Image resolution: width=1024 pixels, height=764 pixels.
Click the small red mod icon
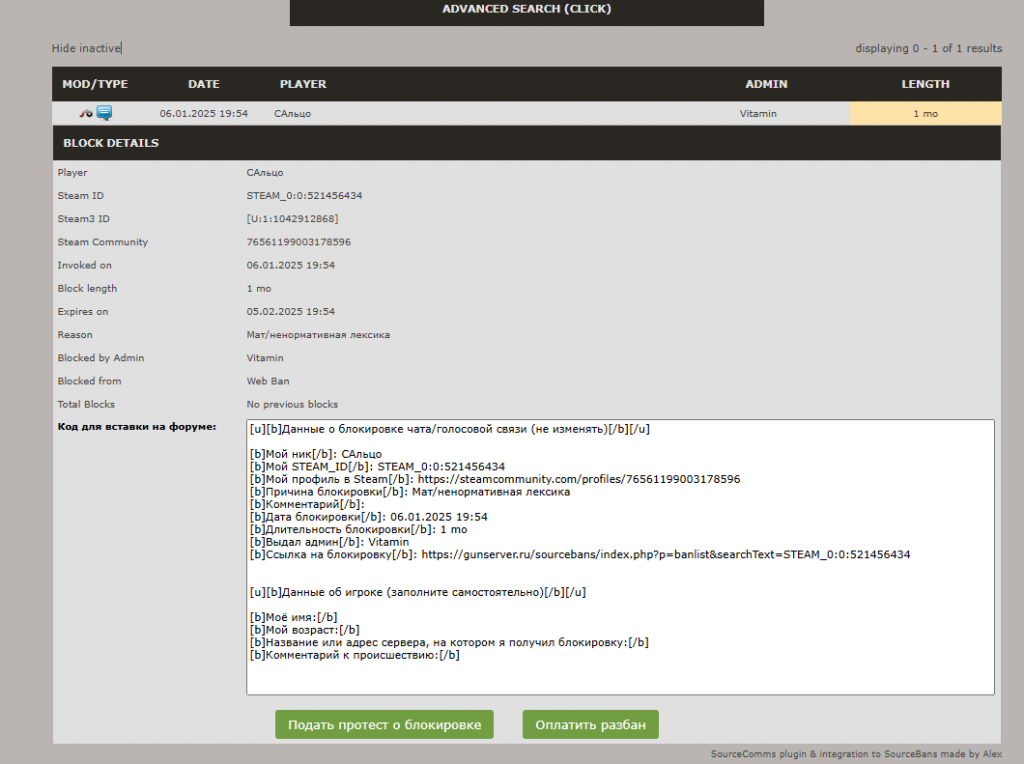tap(86, 114)
